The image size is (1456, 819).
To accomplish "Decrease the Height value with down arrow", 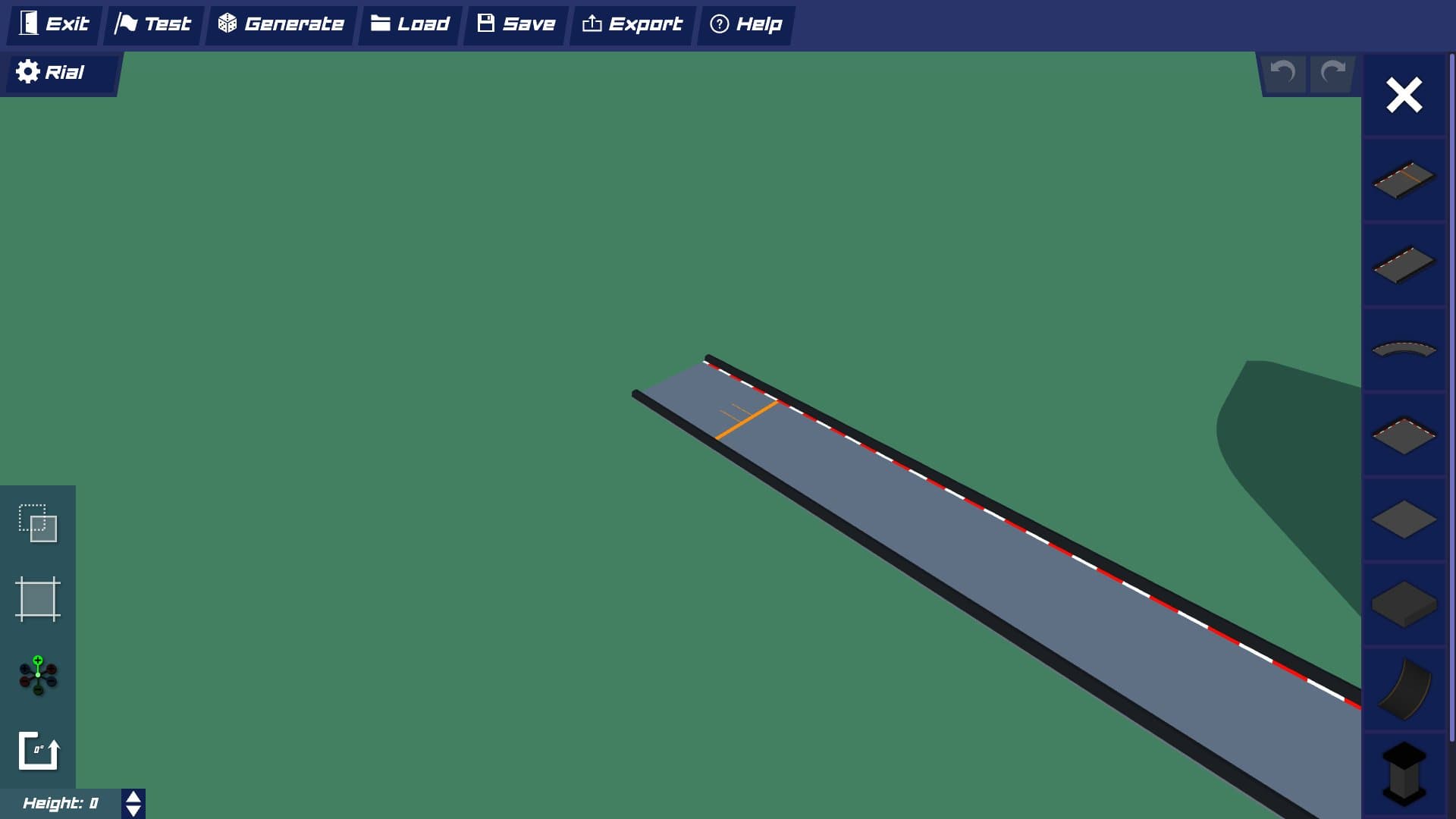I will point(133,811).
